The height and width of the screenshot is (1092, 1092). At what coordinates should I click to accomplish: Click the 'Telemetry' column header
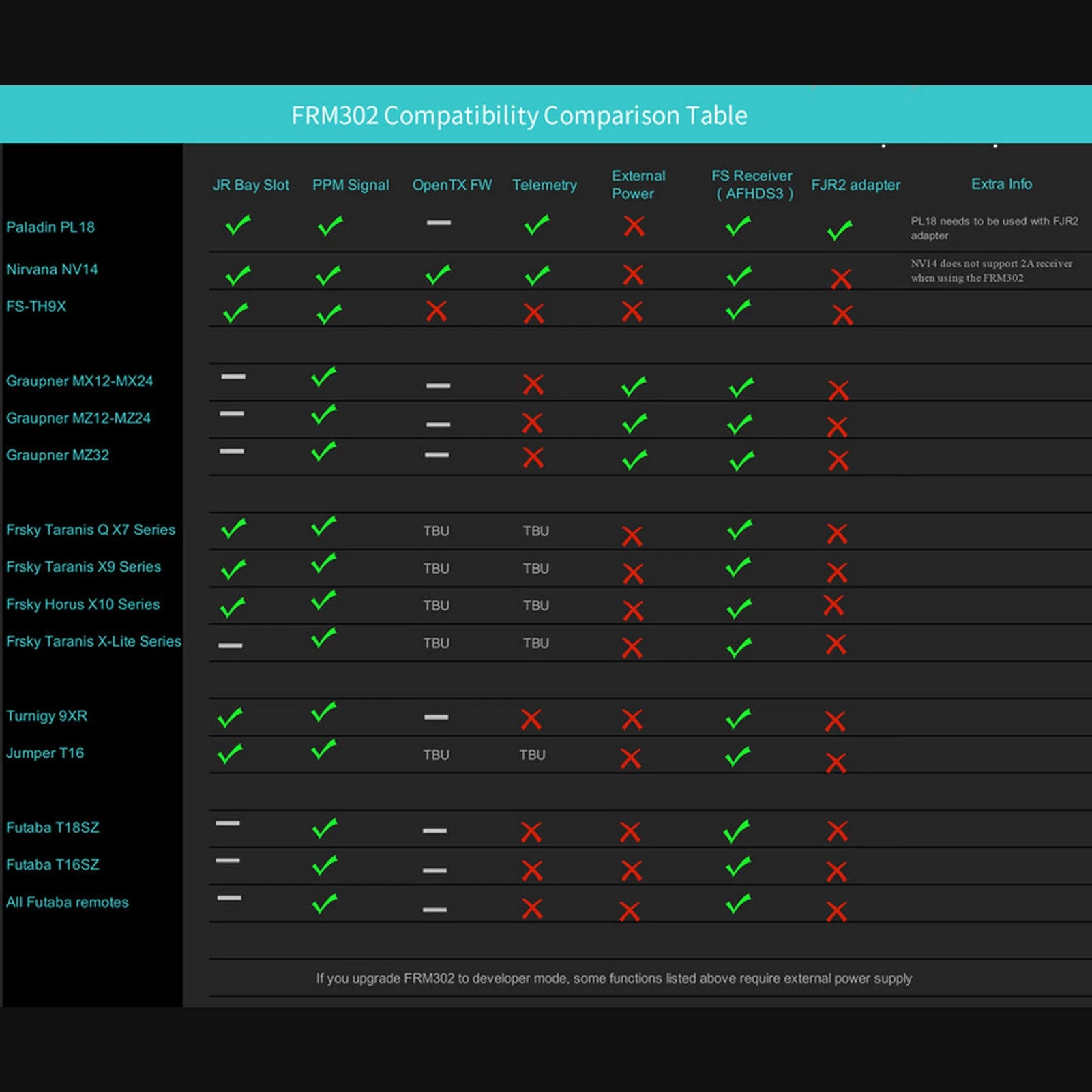(x=544, y=185)
